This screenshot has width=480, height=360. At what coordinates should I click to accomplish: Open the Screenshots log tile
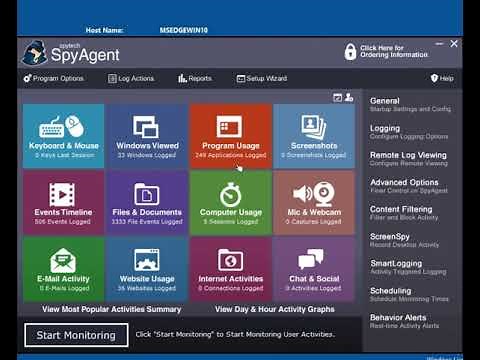314,136
